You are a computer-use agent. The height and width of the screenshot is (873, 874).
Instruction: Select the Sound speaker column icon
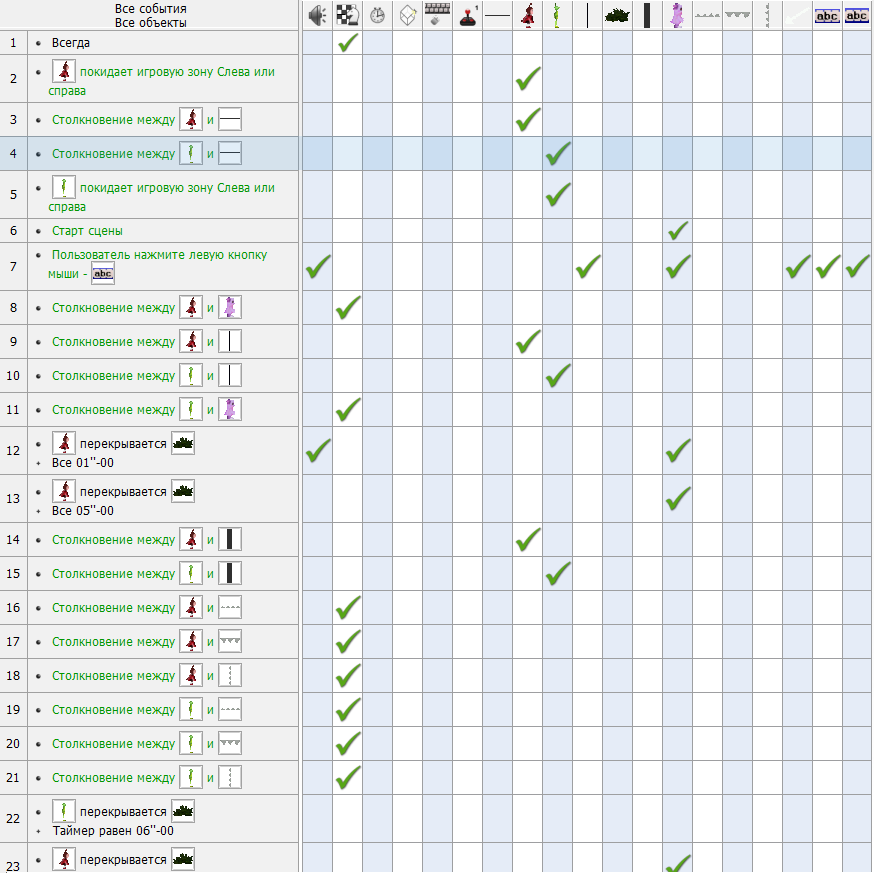pyautogui.click(x=317, y=15)
